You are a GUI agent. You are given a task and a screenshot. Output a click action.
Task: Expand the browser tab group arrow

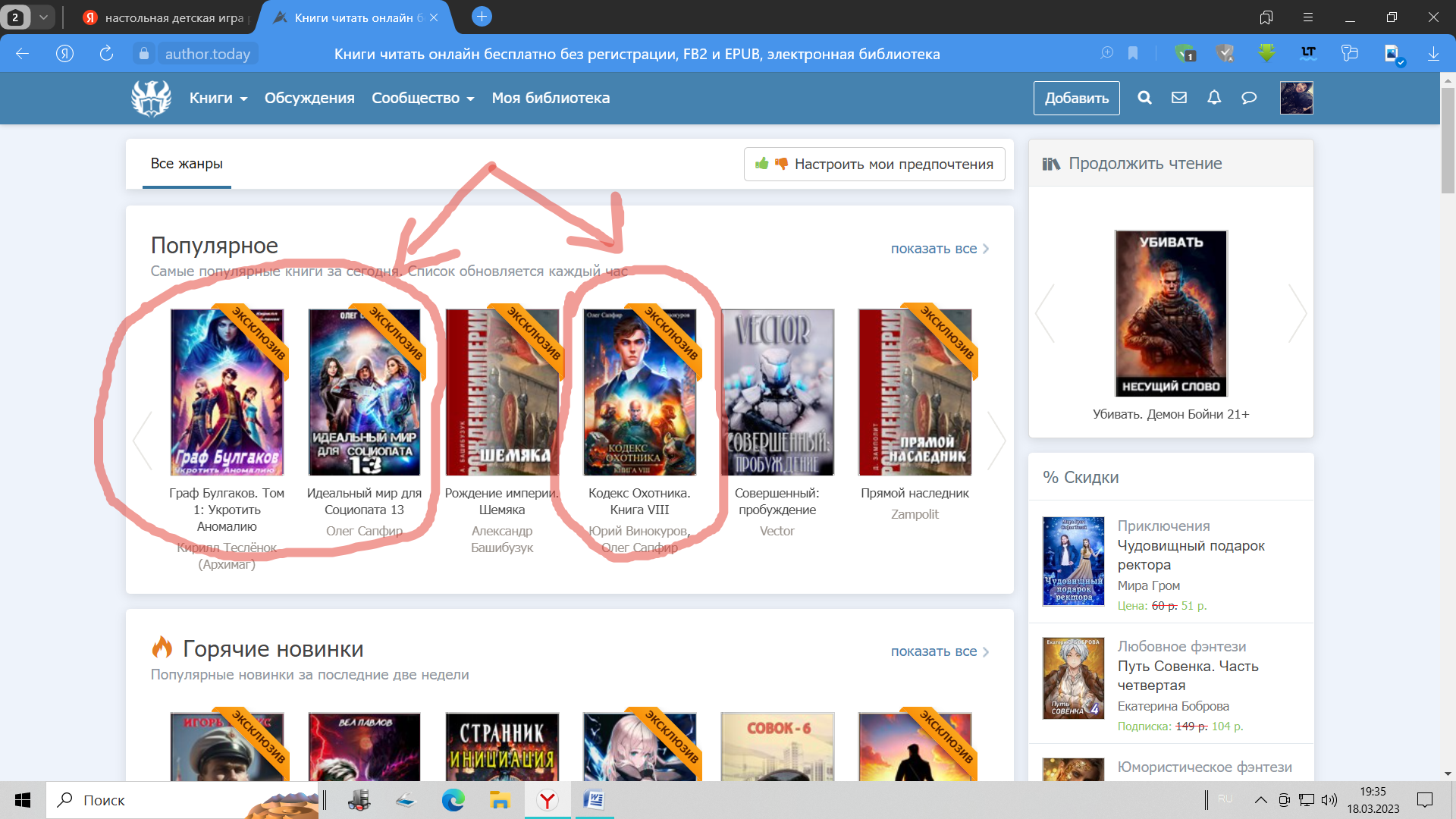click(43, 17)
